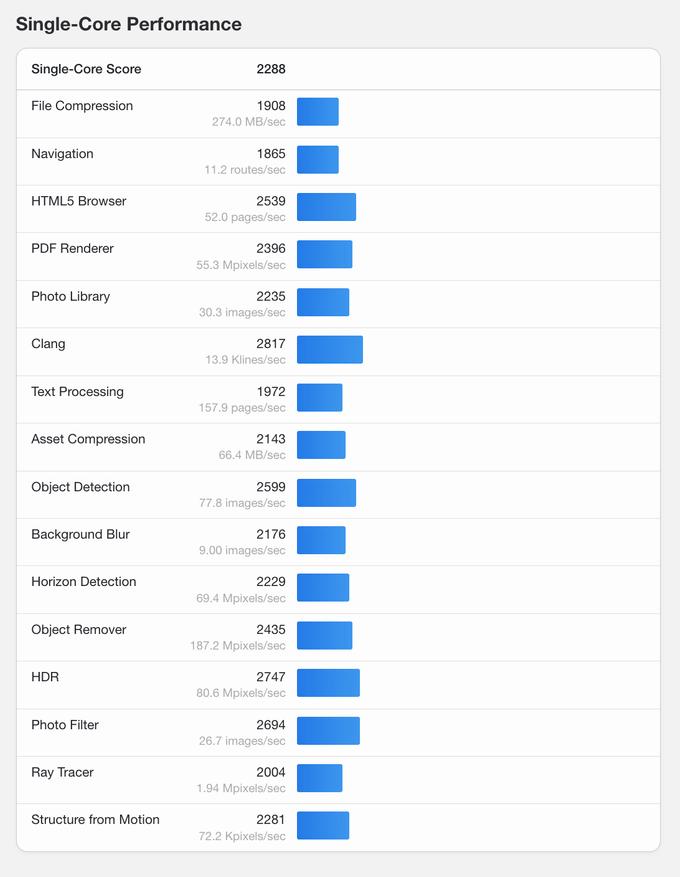The height and width of the screenshot is (877, 680).
Task: Select the Asset Compression 66.4 MB/sec text
Action: click(252, 455)
